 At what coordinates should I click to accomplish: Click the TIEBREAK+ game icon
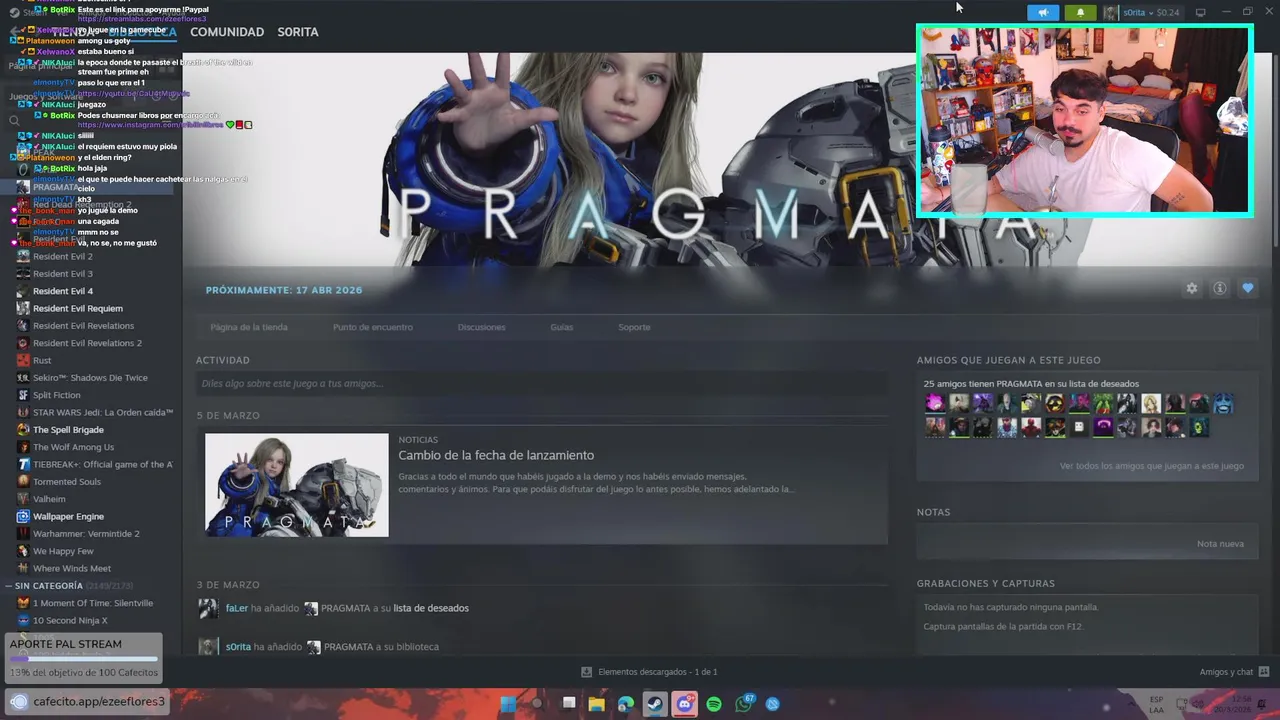tap(23, 464)
